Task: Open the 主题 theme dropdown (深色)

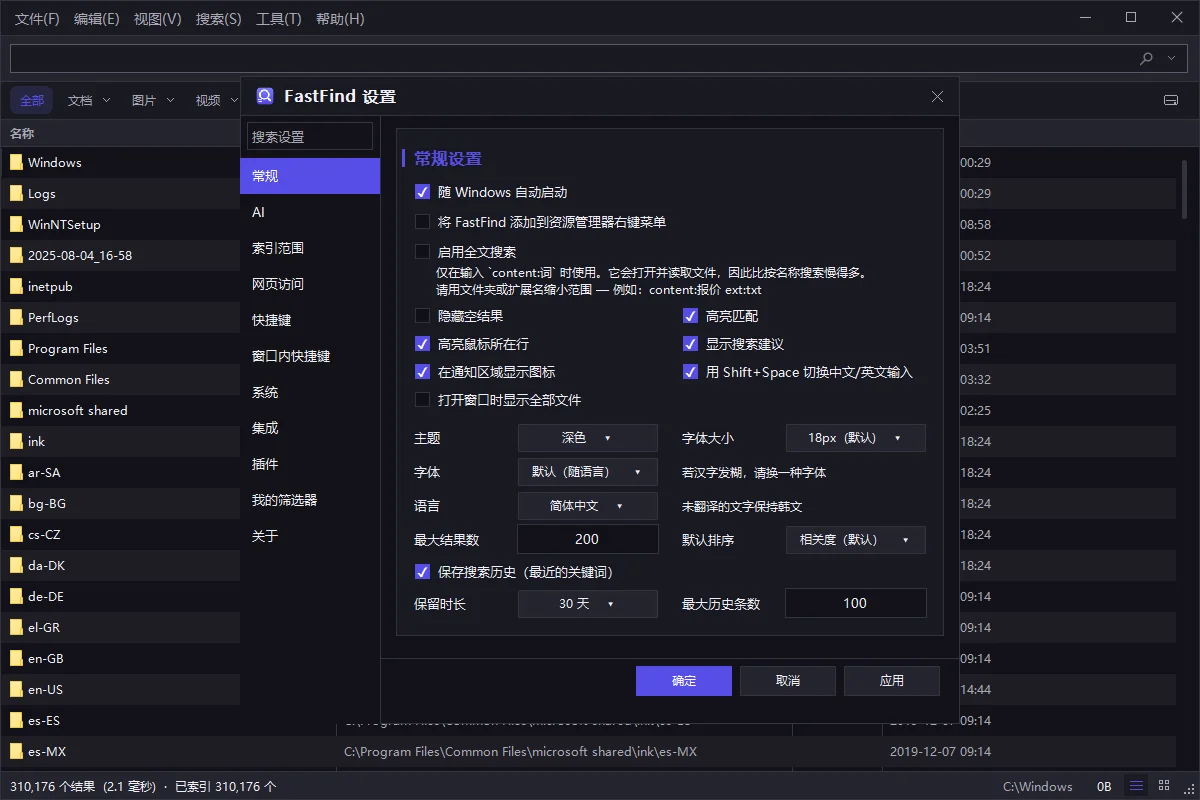Action: pos(587,438)
